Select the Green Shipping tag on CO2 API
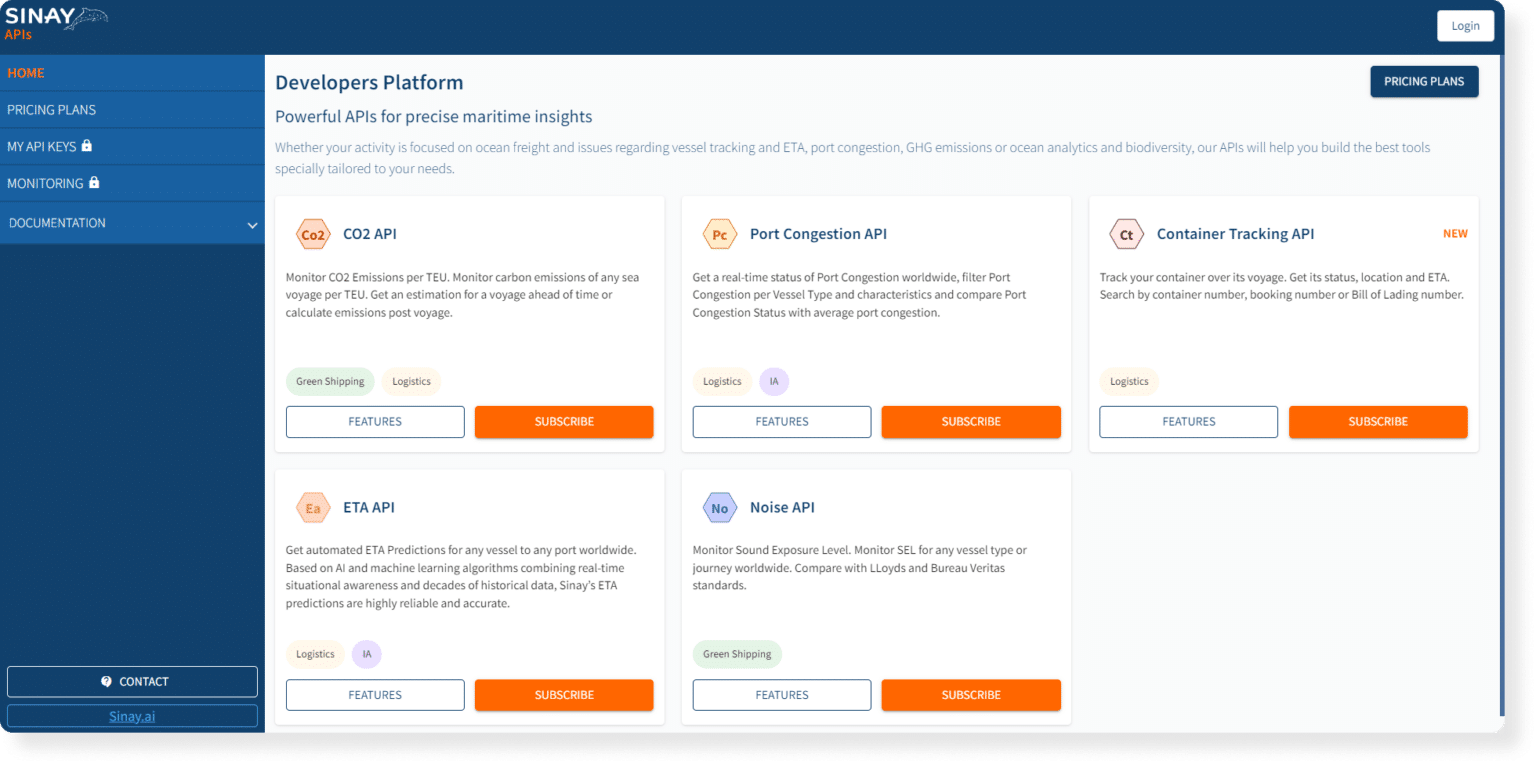1536x764 pixels. pos(330,381)
